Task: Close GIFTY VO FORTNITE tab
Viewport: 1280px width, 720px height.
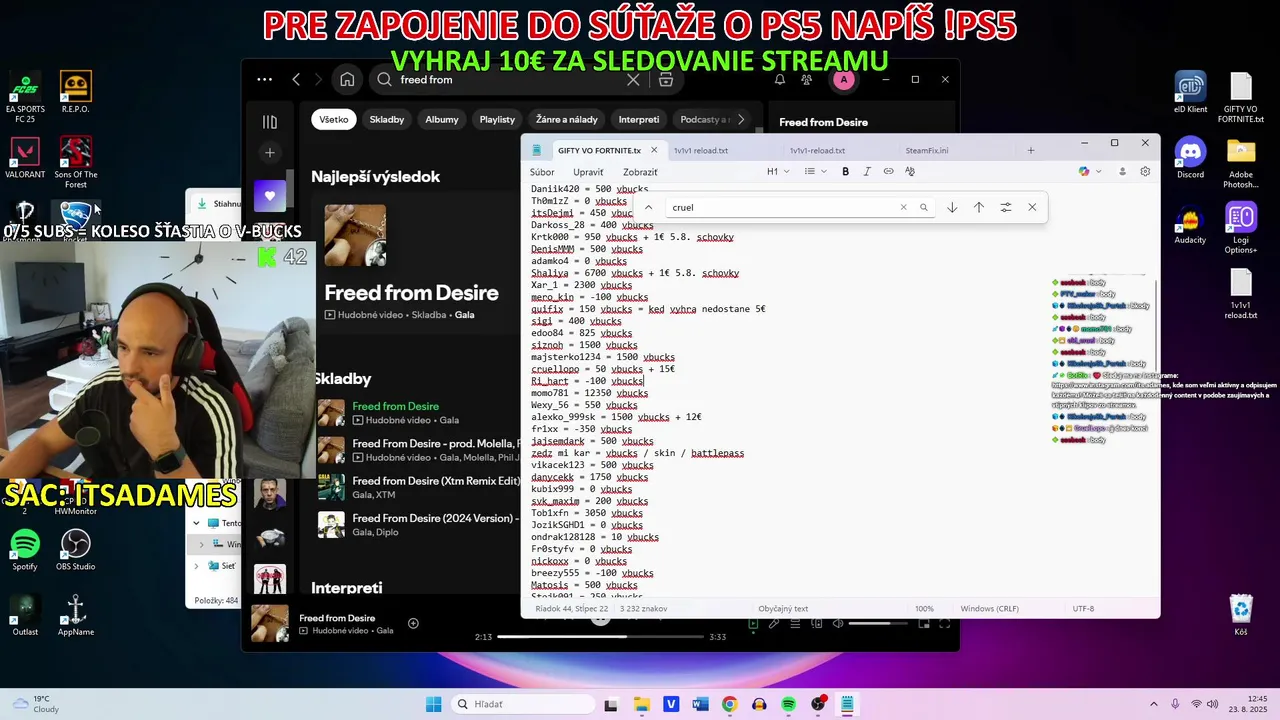Action: pos(654,150)
